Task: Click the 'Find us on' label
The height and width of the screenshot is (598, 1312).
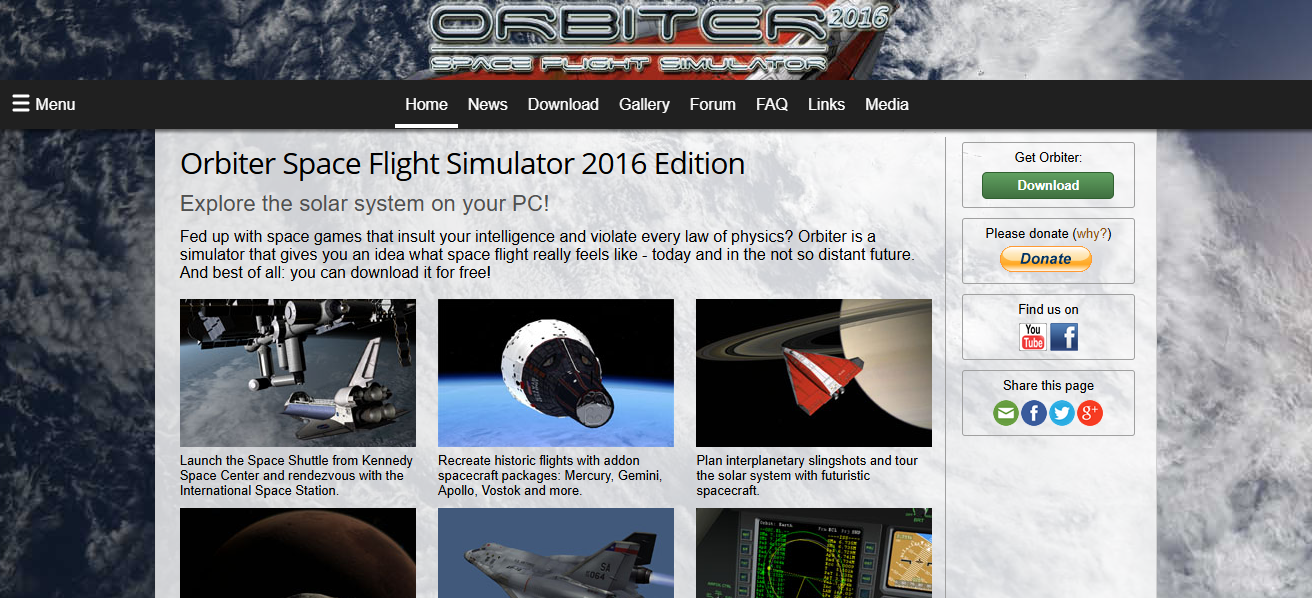Action: (1048, 309)
